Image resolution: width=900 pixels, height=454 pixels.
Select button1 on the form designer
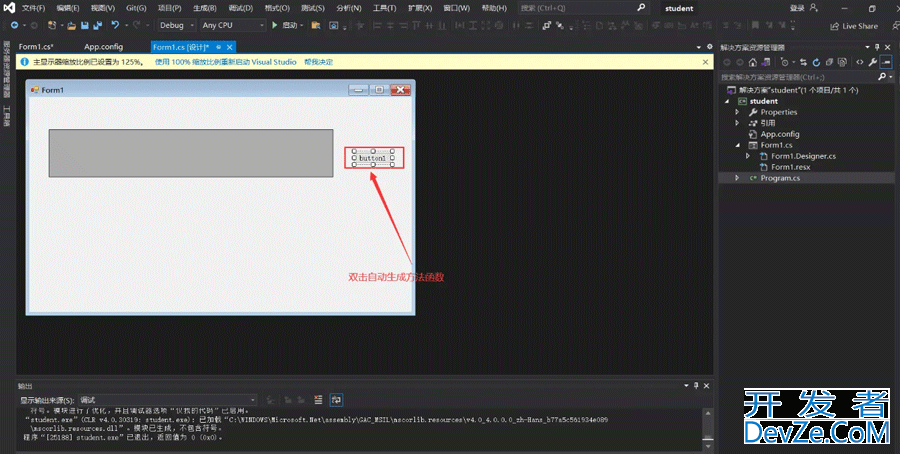point(373,158)
